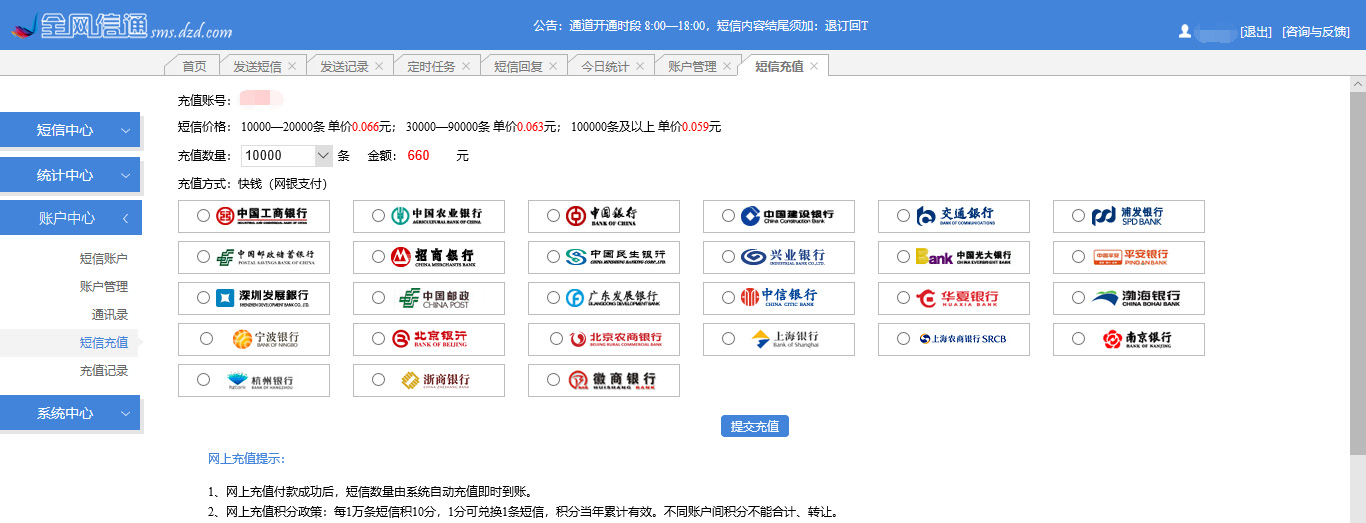The image size is (1366, 523).
Task: Switch to the 账户管理 tab
Action: point(692,66)
